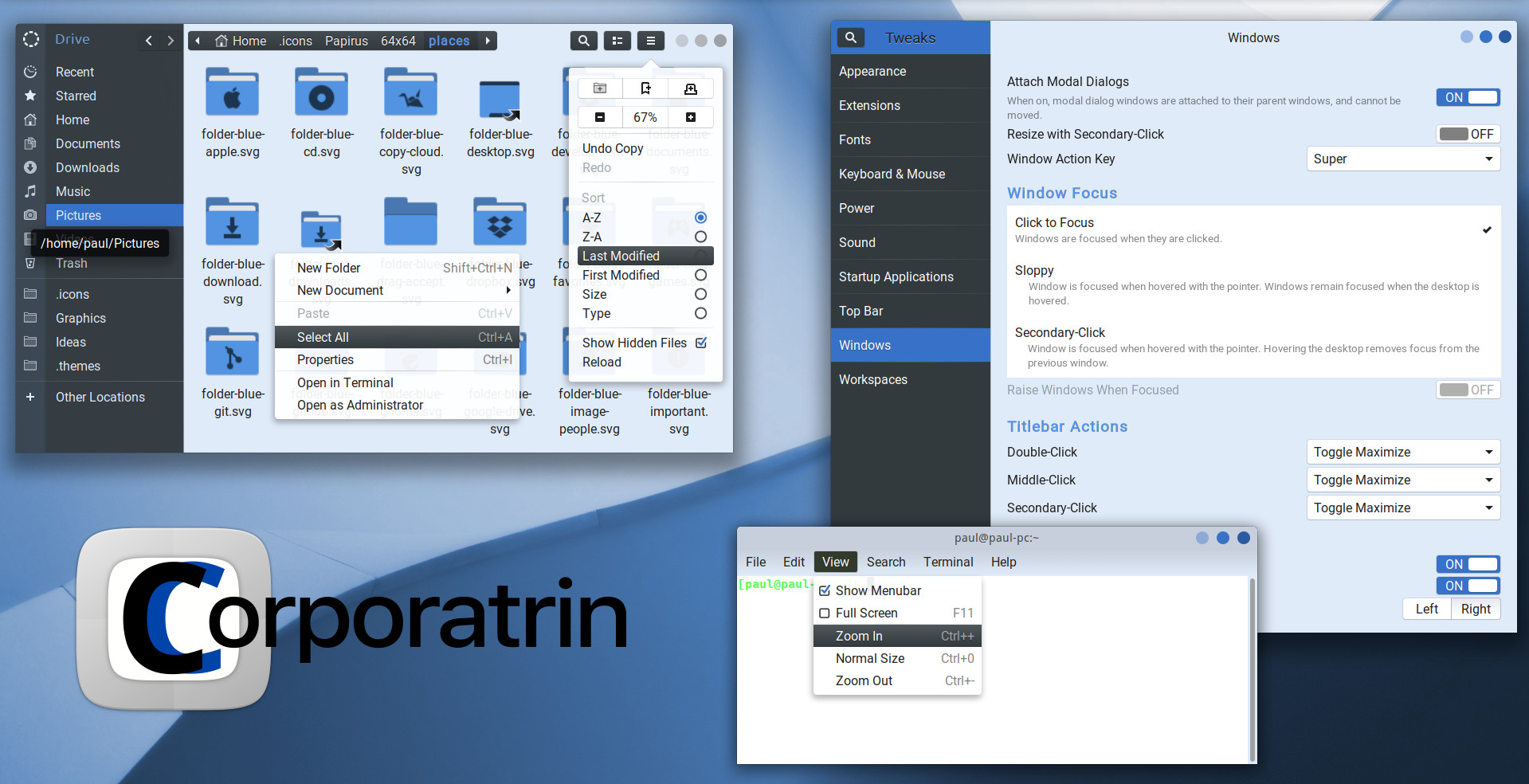Open Appearance section in Tweaks
1529x784 pixels.
coord(911,71)
